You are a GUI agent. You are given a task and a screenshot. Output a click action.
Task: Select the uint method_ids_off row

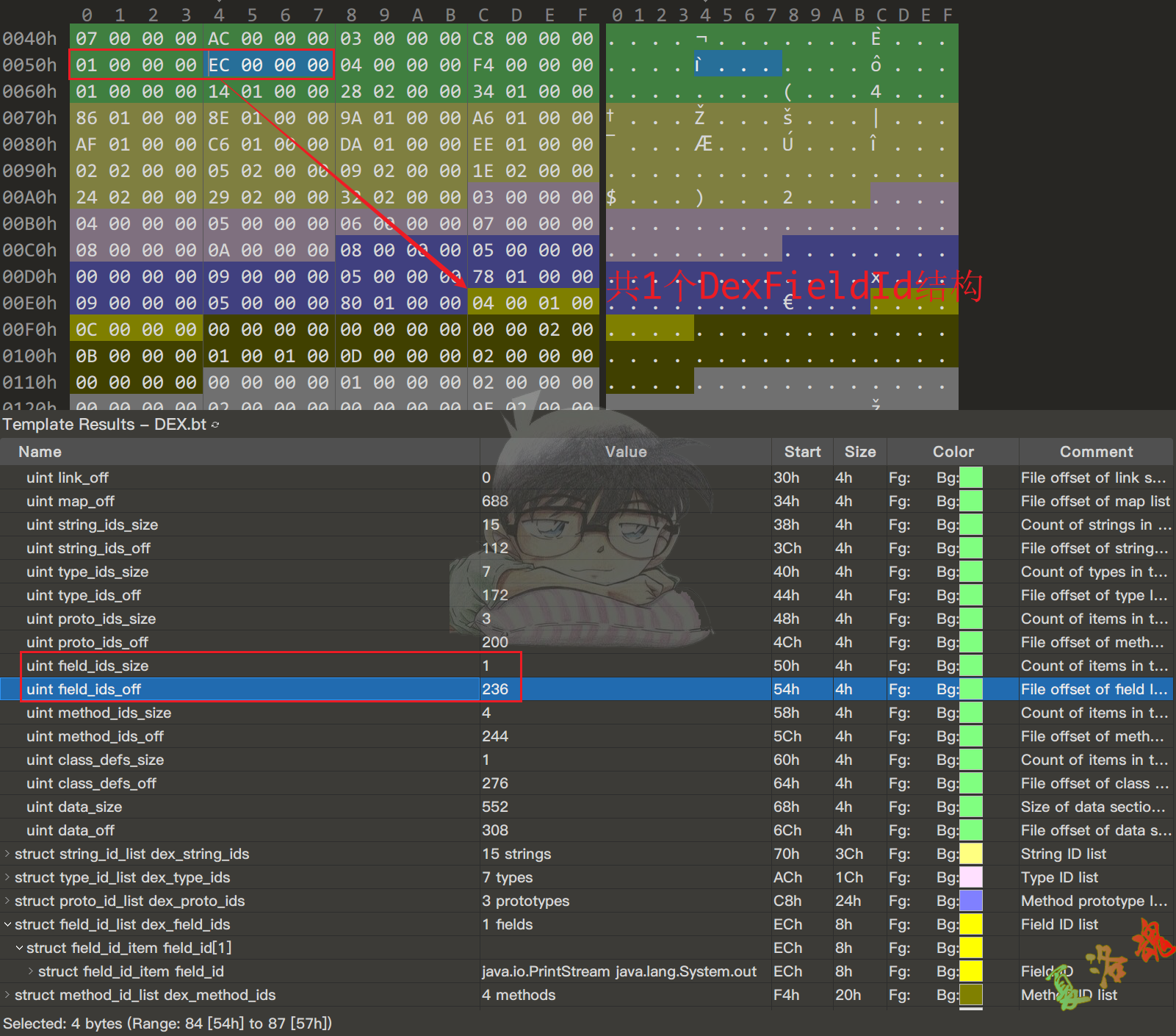coord(95,736)
